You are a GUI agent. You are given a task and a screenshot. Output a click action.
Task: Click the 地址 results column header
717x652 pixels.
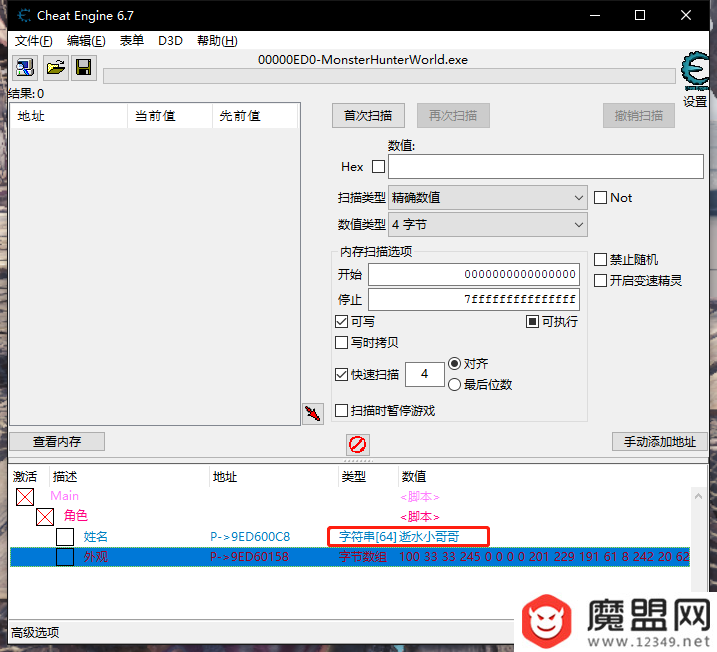click(x=69, y=116)
